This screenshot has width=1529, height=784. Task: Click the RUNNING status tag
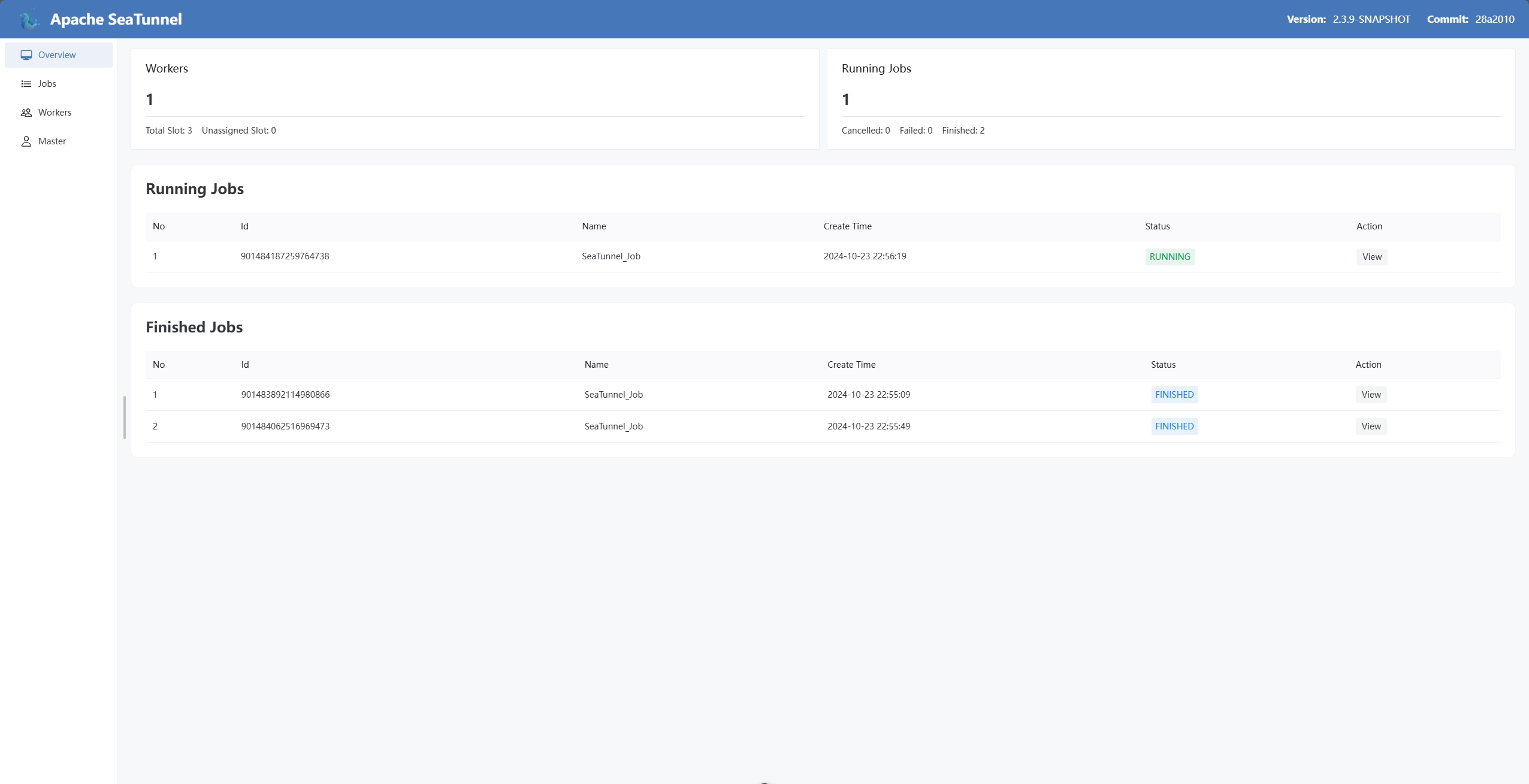(1170, 257)
